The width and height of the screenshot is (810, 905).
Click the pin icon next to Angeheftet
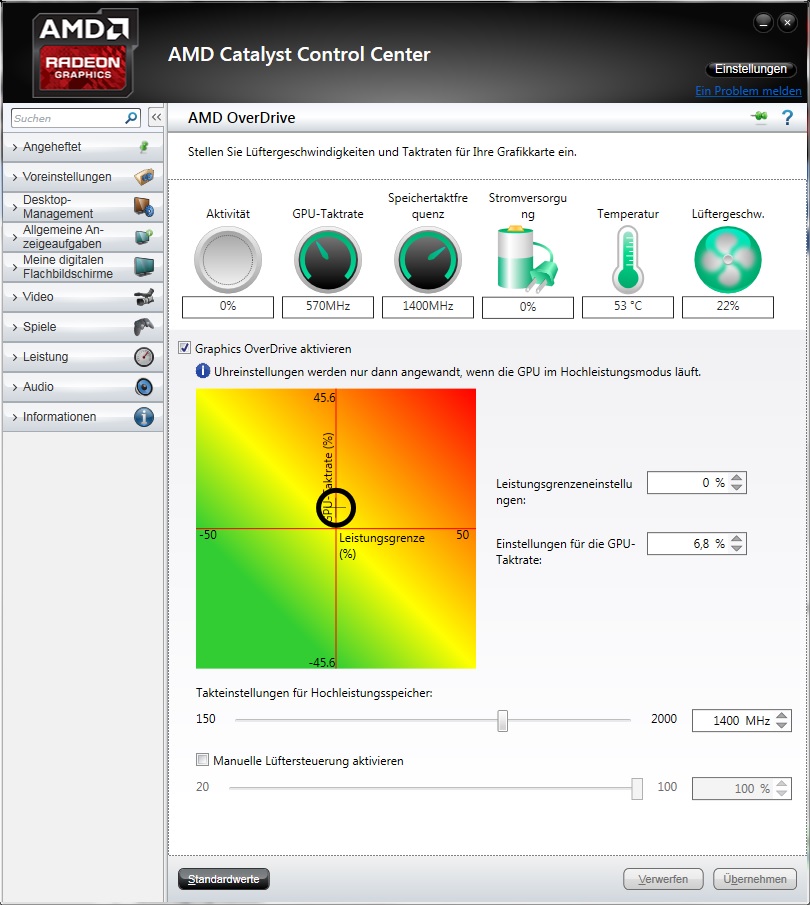coord(144,147)
